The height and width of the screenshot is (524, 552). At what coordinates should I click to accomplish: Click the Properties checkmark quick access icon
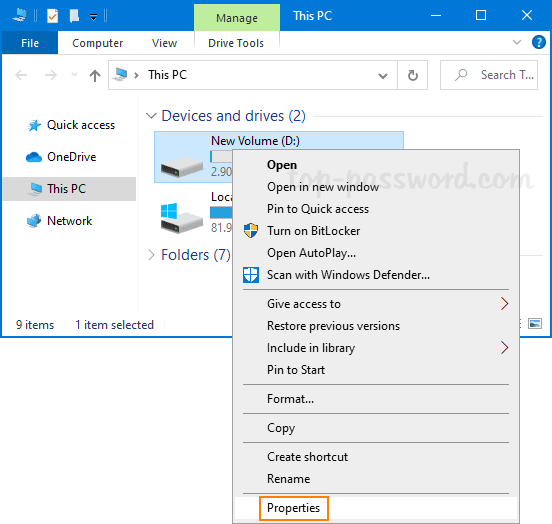[52, 15]
